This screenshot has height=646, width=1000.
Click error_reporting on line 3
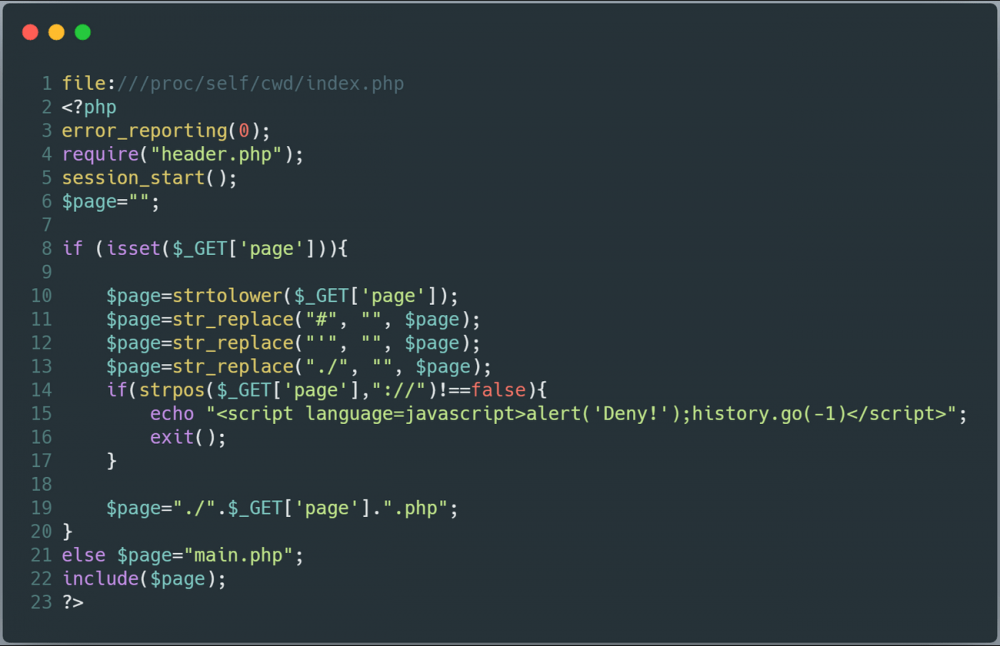click(145, 131)
